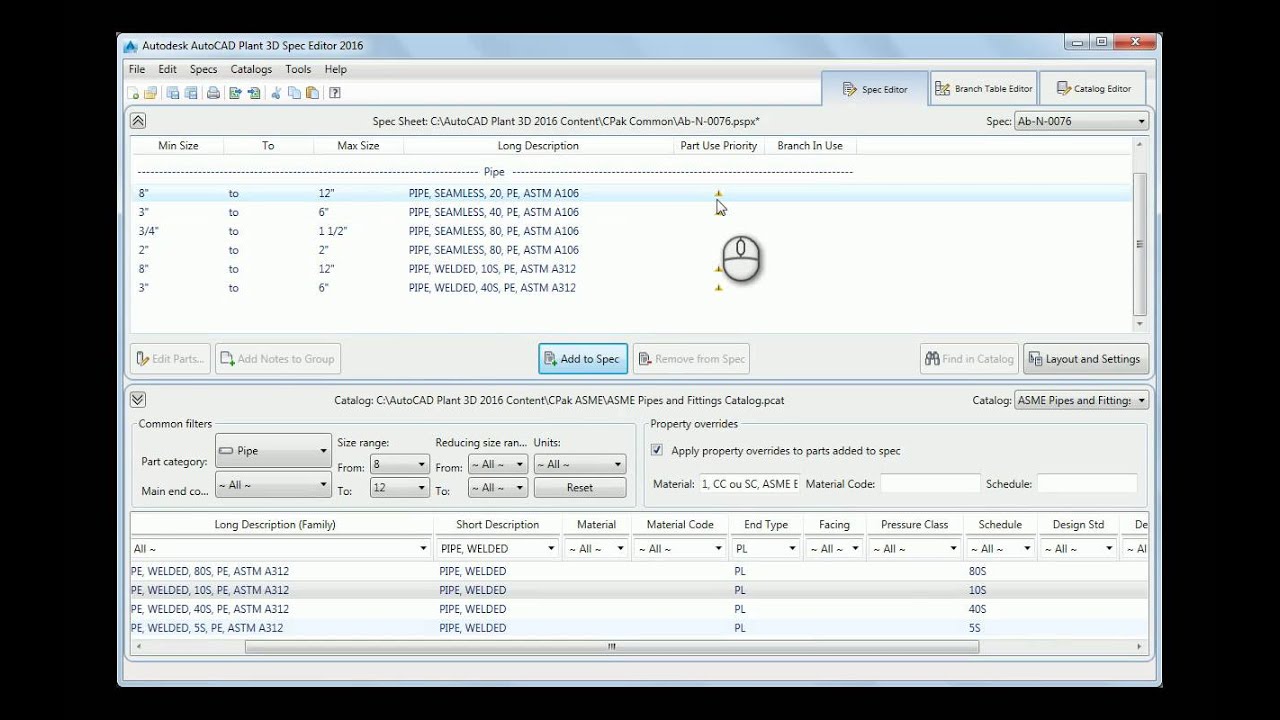Click the Long Description column header in spec sheet
This screenshot has width=1280, height=720.
[x=538, y=146]
